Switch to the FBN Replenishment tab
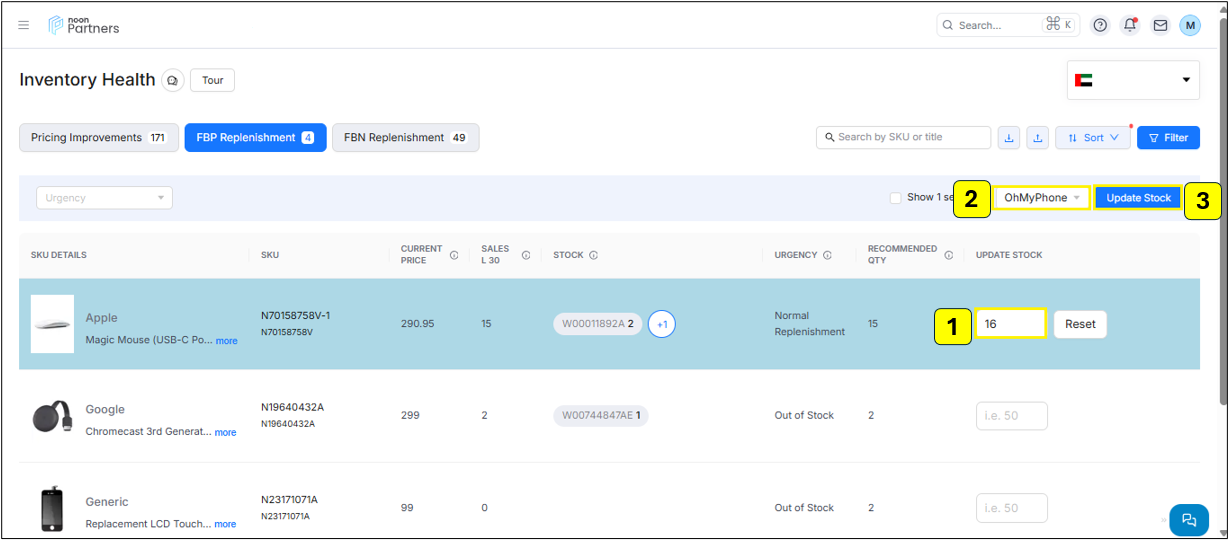1229x542 pixels. click(405, 138)
